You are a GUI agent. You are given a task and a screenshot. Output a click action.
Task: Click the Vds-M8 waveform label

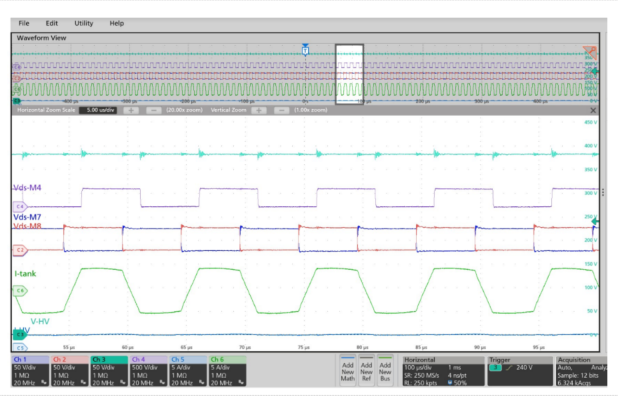pyautogui.click(x=27, y=226)
